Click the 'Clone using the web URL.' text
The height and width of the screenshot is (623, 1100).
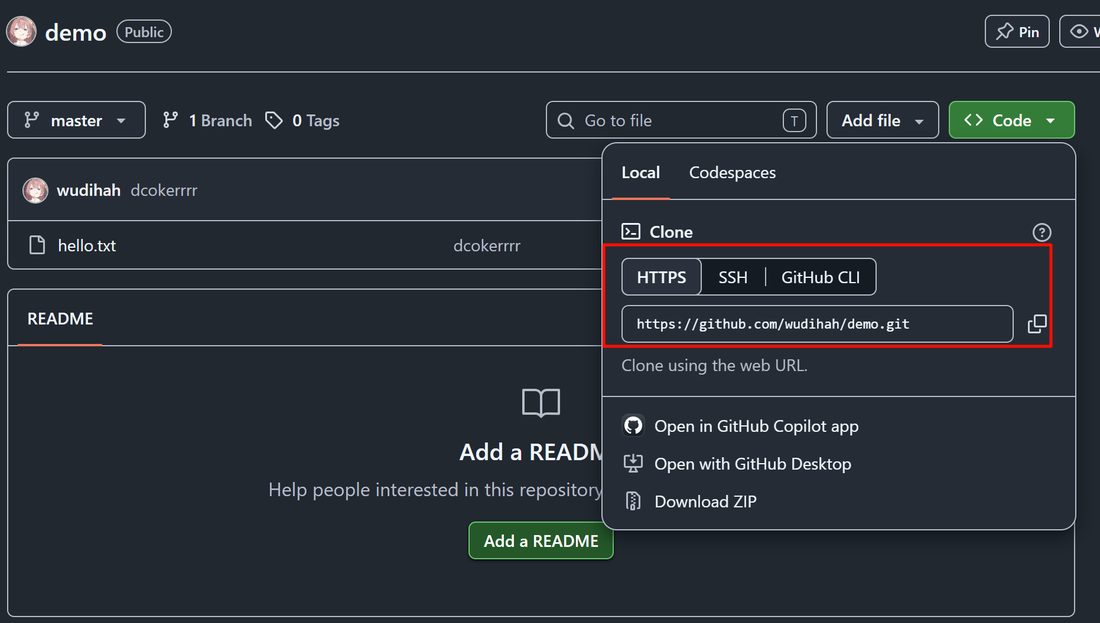click(714, 366)
